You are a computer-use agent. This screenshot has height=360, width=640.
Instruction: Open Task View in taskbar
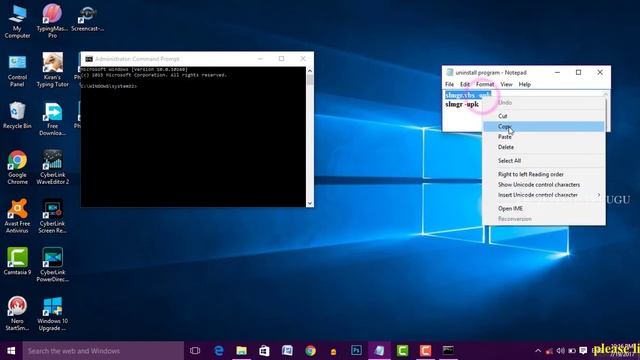195,351
